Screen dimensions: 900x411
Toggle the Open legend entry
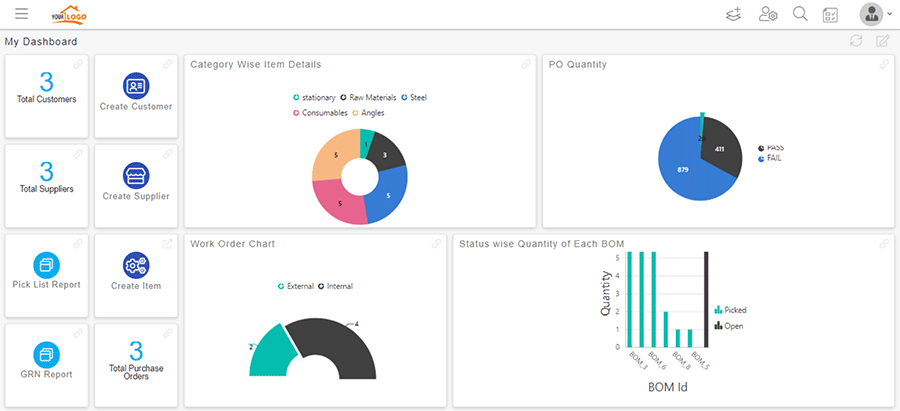(729, 326)
